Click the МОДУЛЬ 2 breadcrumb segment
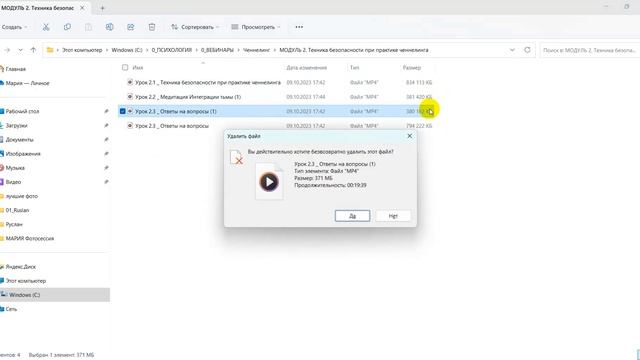 (x=354, y=50)
